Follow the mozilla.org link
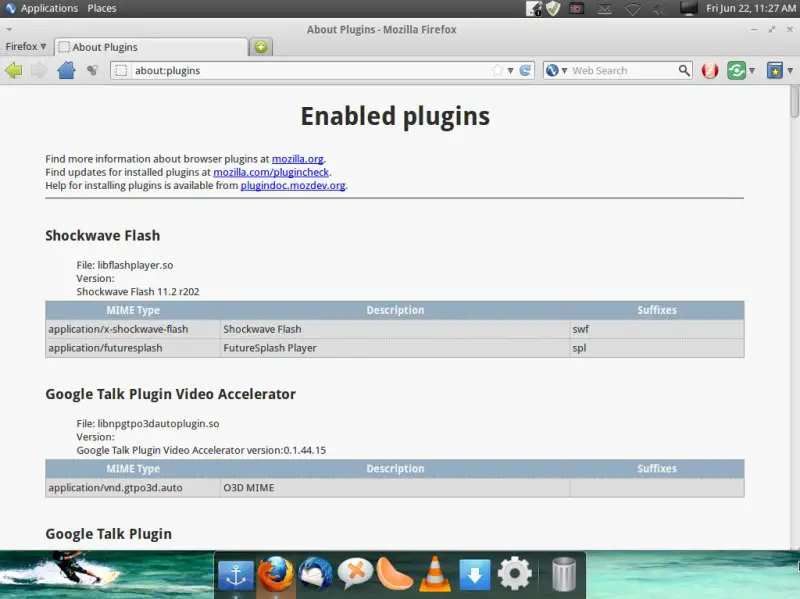Image resolution: width=800 pixels, height=599 pixels. coord(297,159)
